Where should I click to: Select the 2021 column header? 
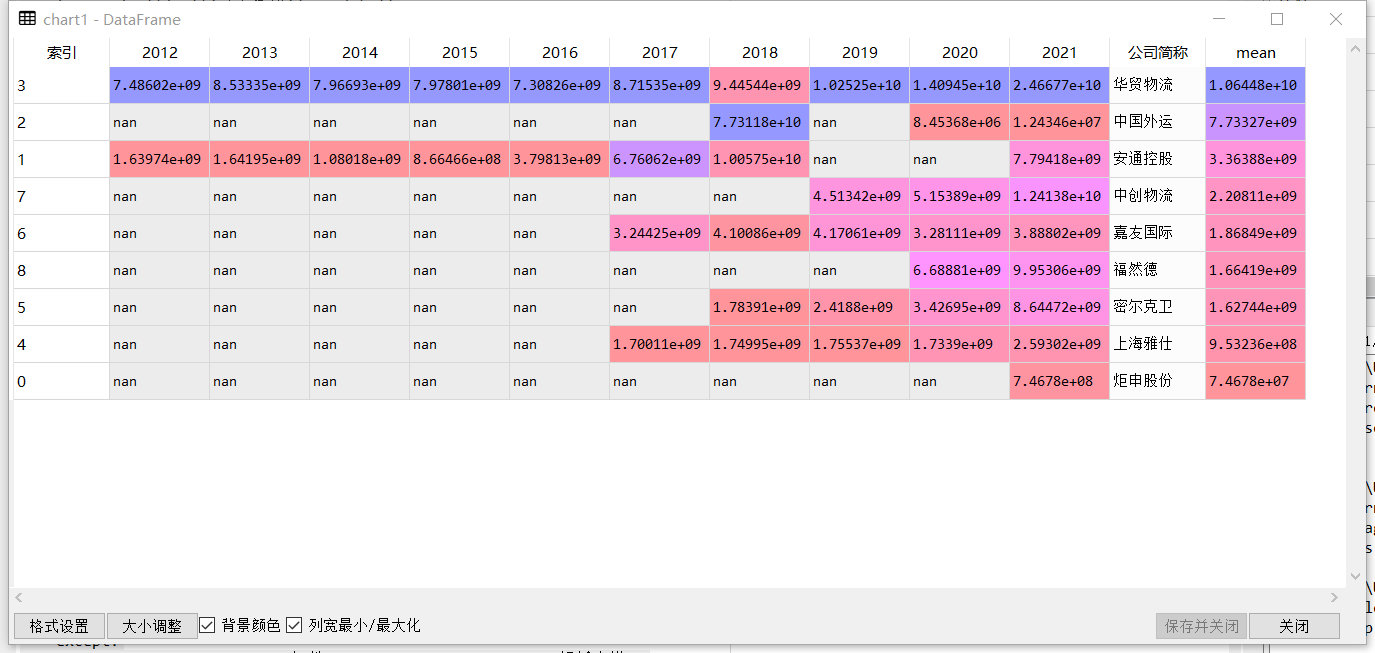1060,52
